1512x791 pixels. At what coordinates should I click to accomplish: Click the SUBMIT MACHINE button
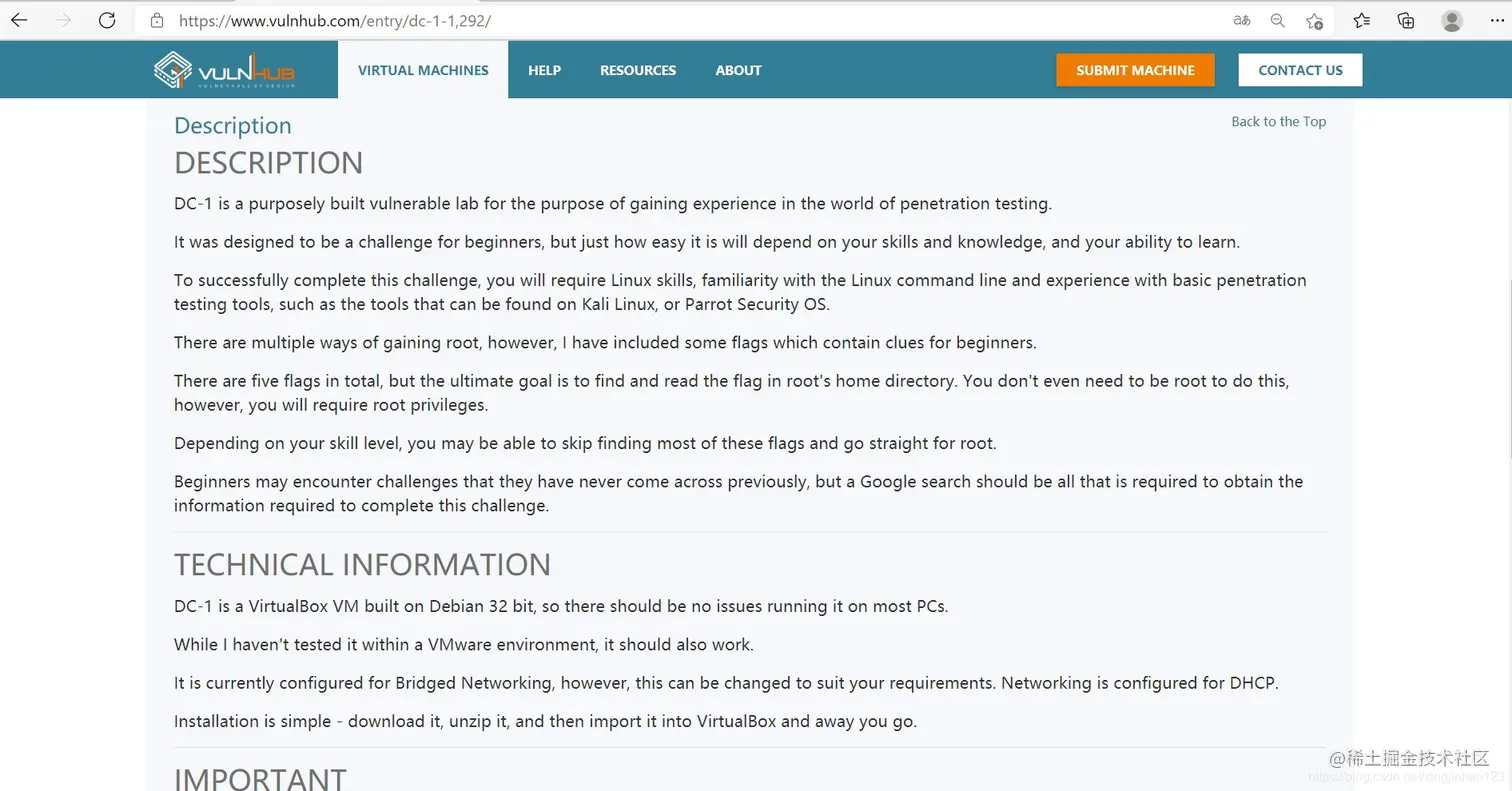1135,70
